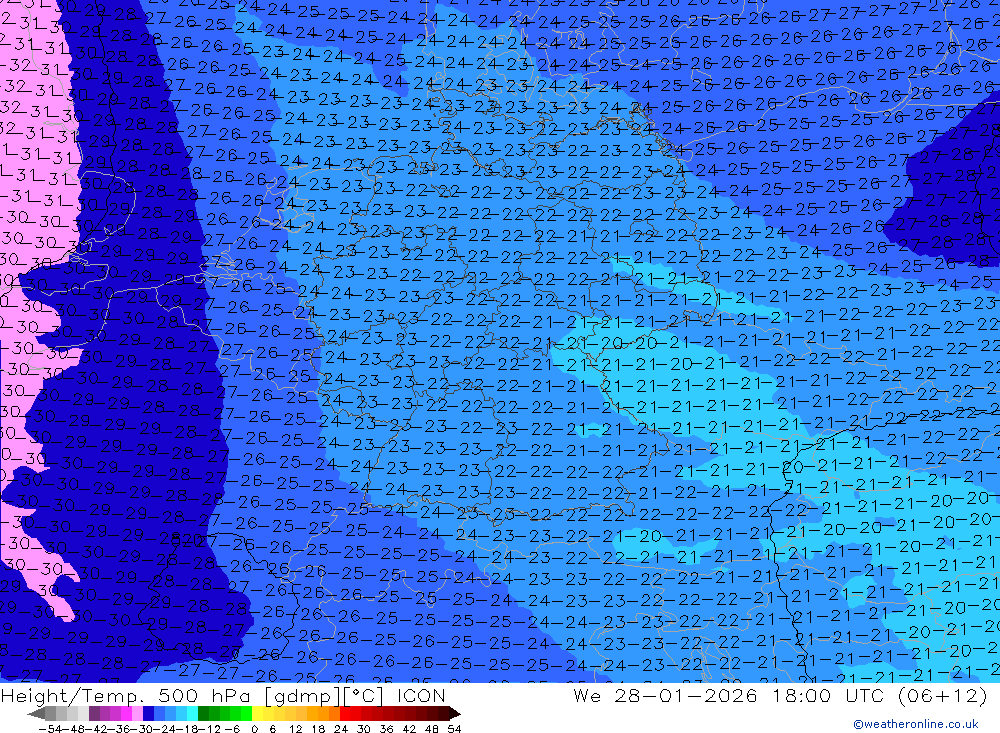1000x733 pixels.
Task: Click the -54 value on the legend scale
Action: (x=50, y=729)
